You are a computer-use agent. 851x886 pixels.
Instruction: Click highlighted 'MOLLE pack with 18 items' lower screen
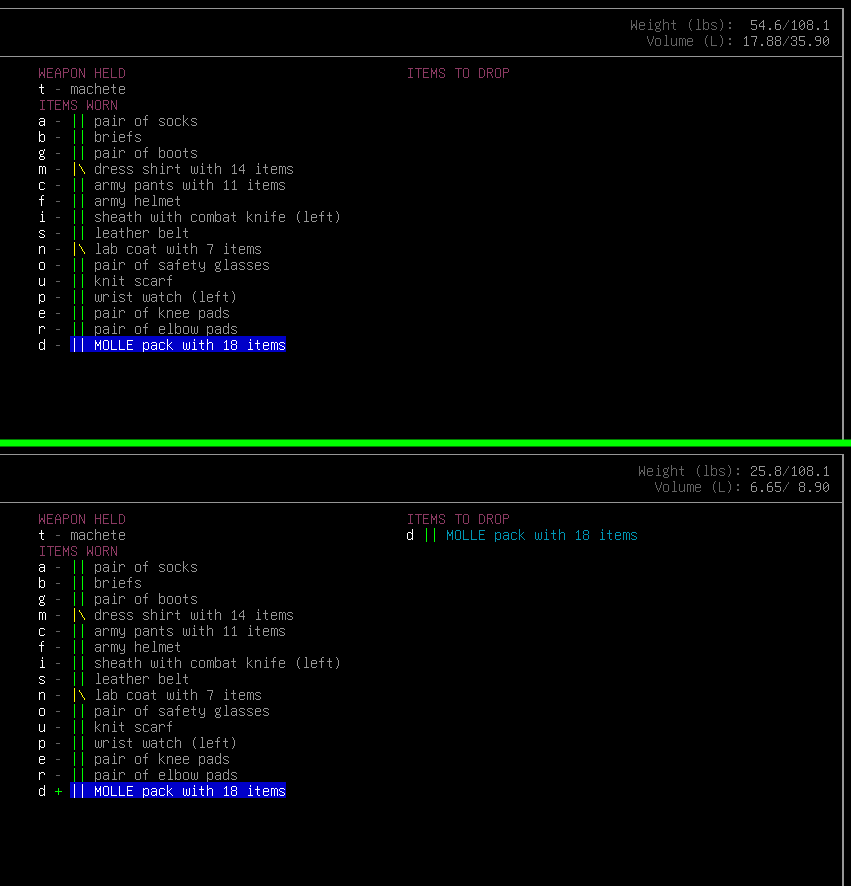pos(178,791)
